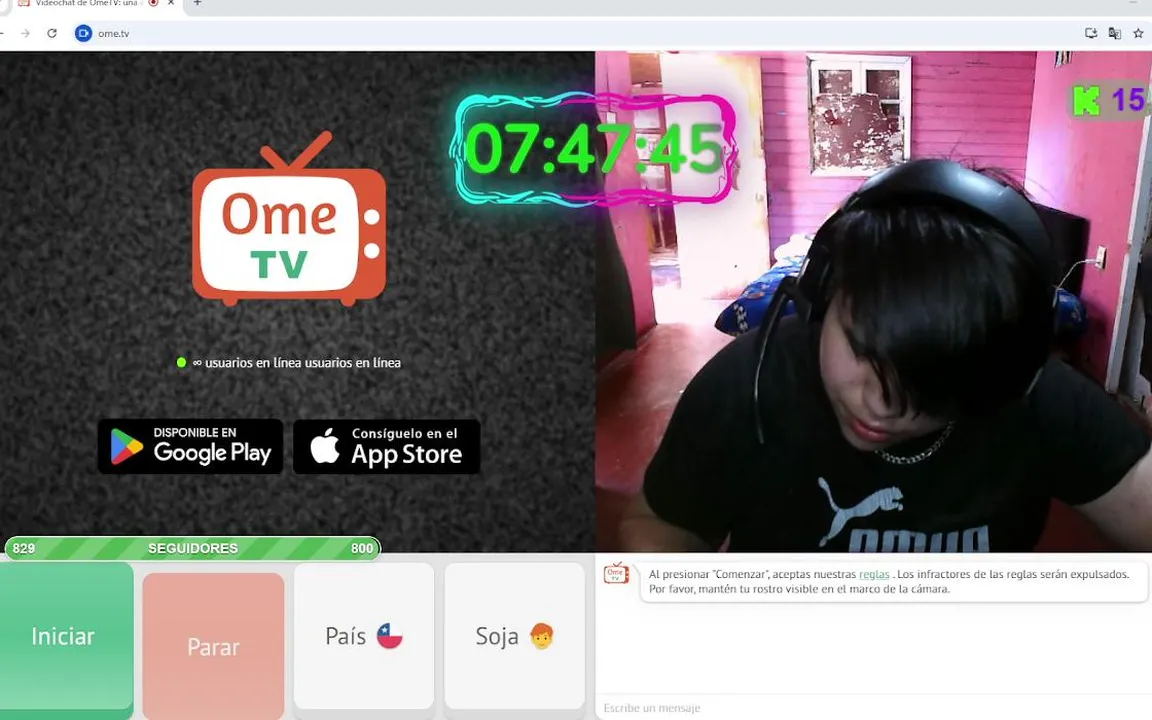Image resolution: width=1152 pixels, height=720 pixels.
Task: Click the 829 followers count
Action: tap(24, 548)
